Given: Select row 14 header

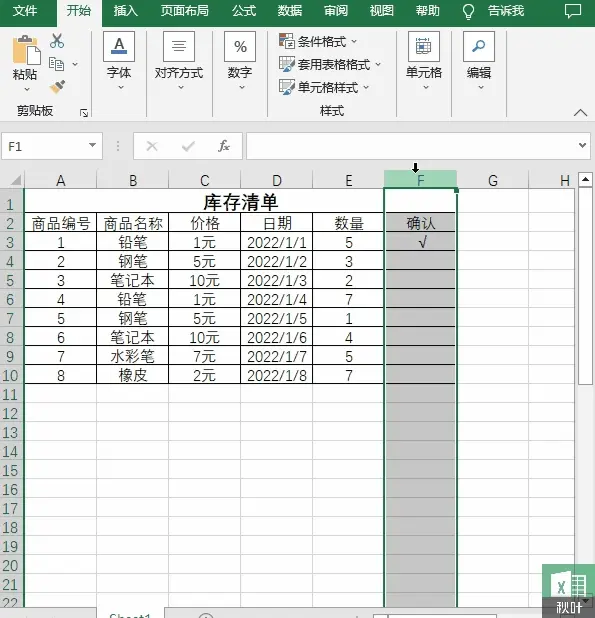Looking at the screenshot, I should (10, 451).
